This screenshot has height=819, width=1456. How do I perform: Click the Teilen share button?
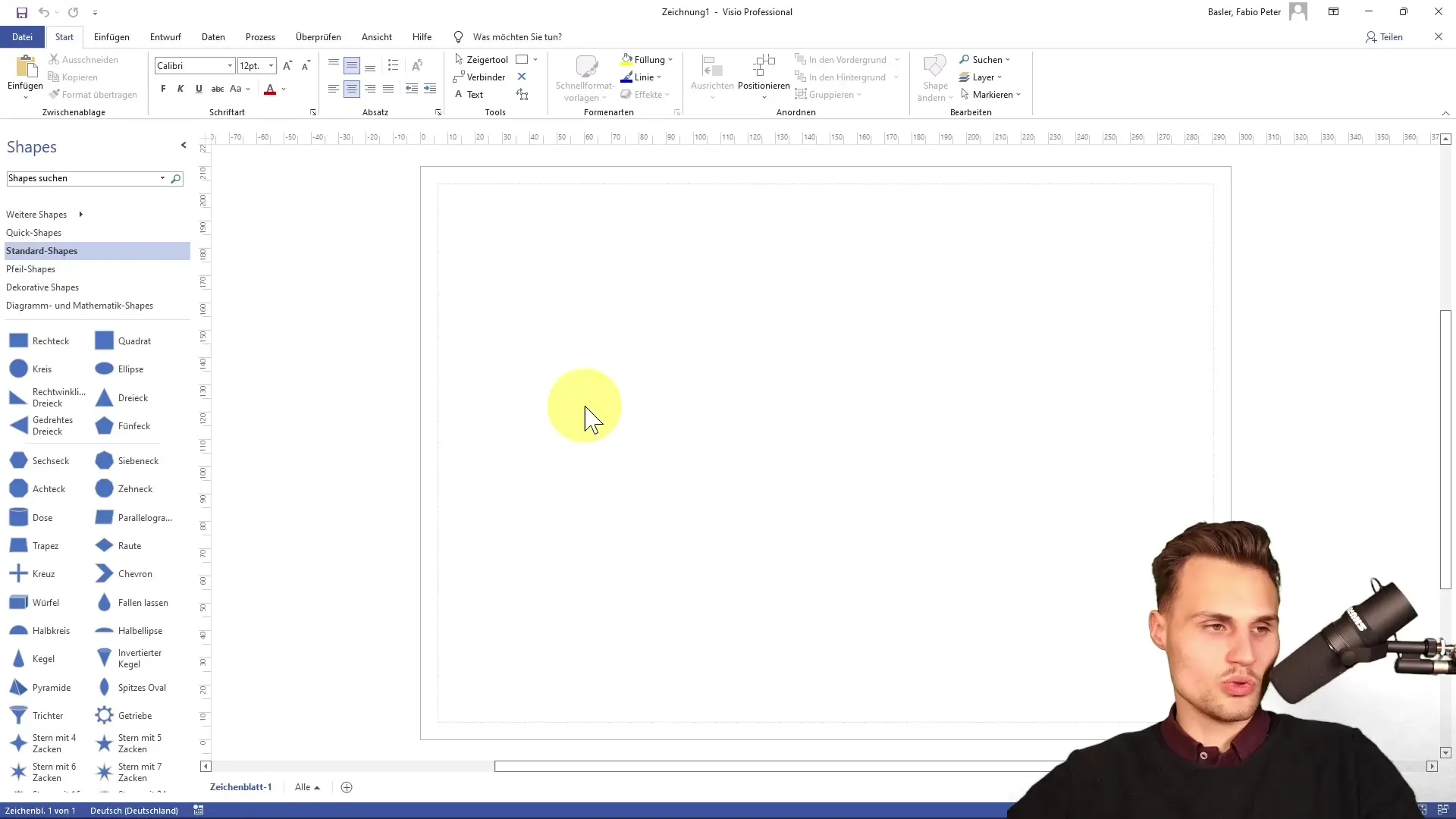(x=1384, y=36)
